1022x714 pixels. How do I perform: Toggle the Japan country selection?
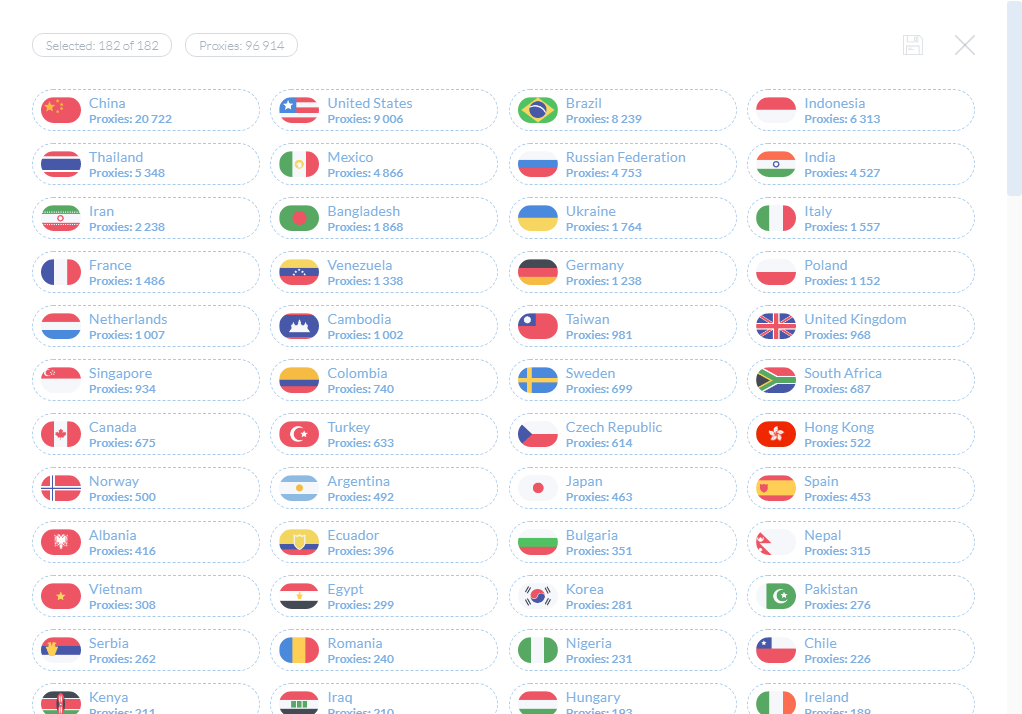coord(622,489)
